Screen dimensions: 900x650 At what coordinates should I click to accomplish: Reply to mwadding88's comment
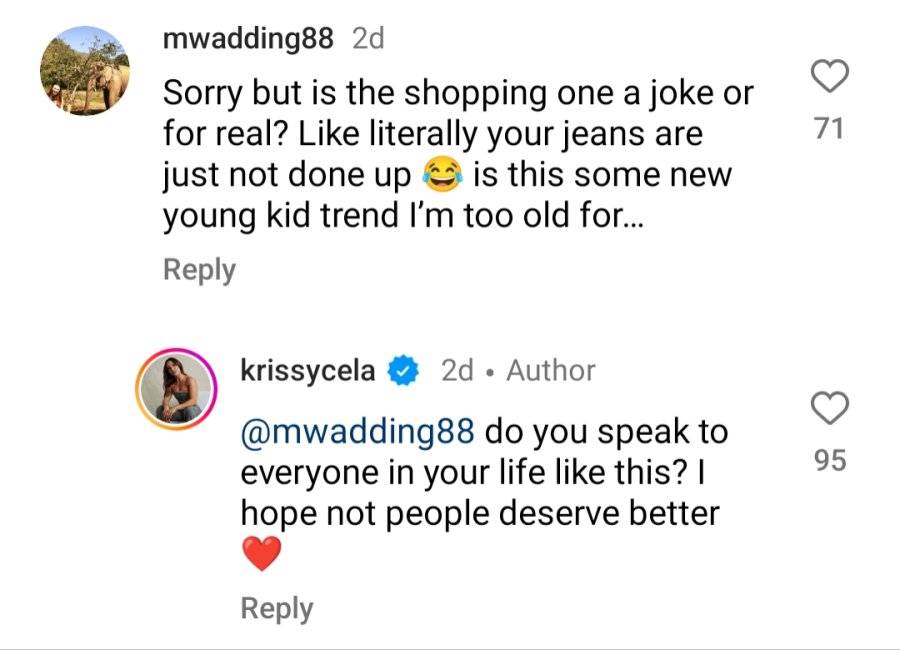tap(199, 270)
